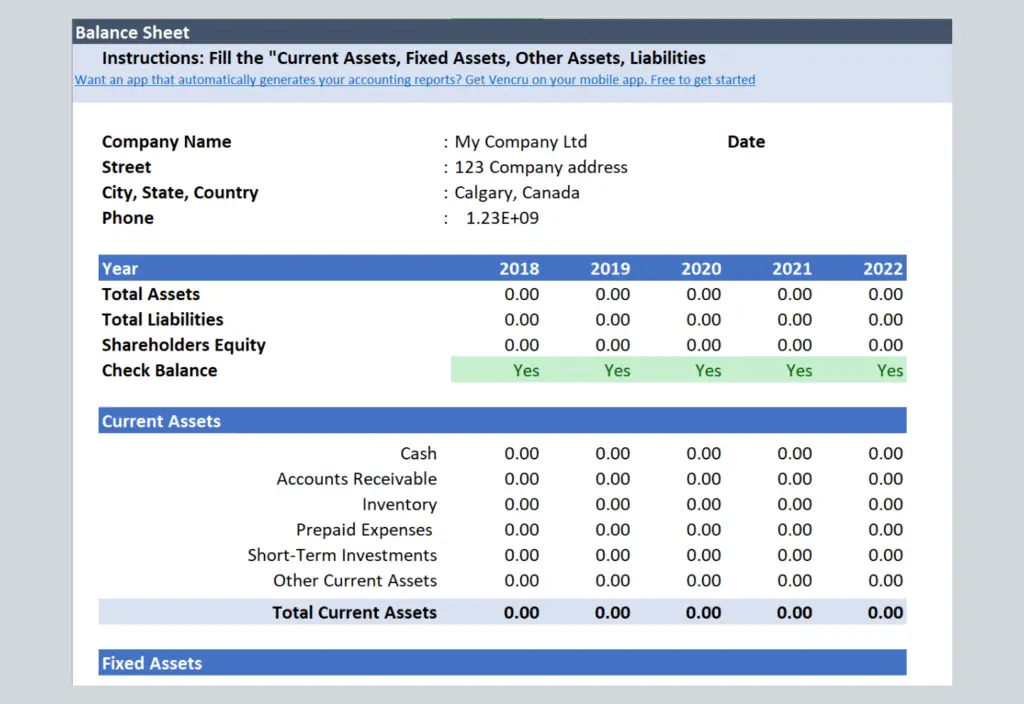
Task: Select the 2022 year column header
Action: 883,269
